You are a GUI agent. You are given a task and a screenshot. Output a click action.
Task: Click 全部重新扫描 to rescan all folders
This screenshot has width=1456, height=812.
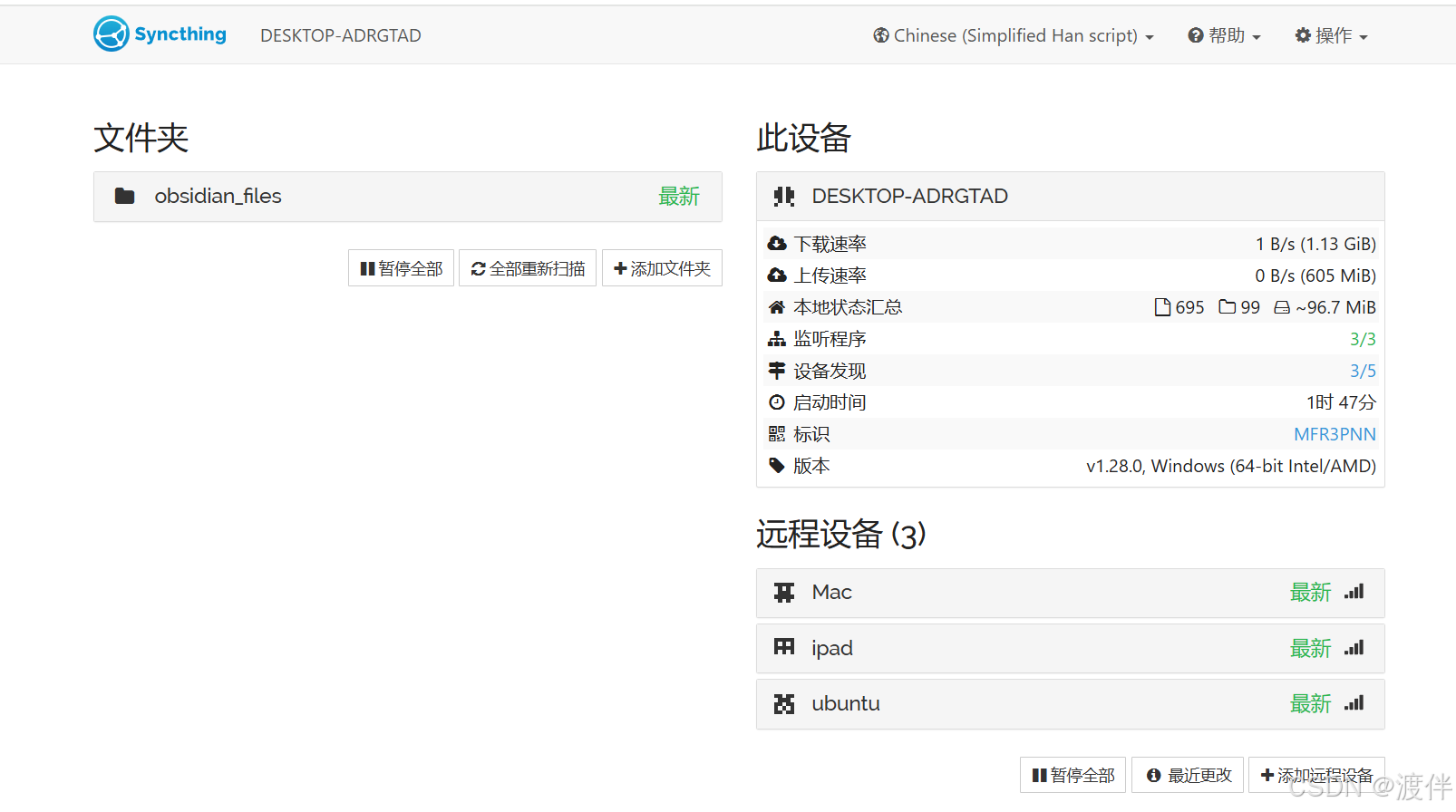coord(528,268)
